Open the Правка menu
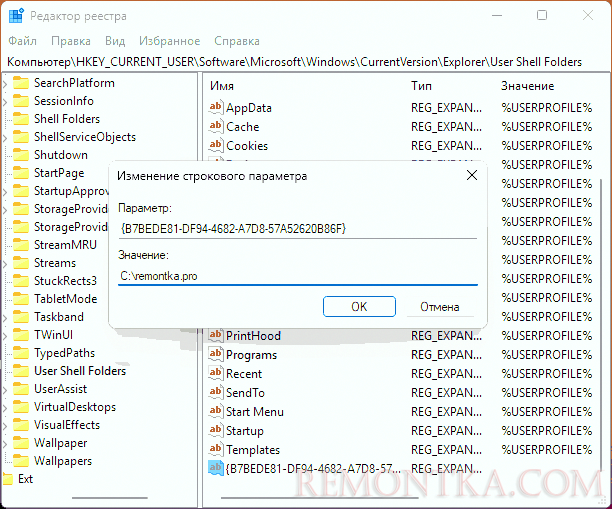The width and height of the screenshot is (612, 509). point(71,41)
